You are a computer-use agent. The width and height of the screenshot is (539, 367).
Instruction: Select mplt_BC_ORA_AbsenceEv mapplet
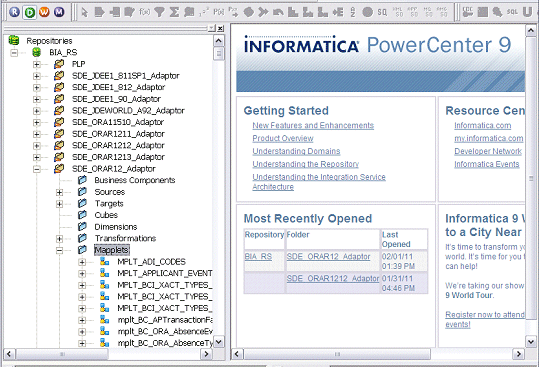pos(165,331)
